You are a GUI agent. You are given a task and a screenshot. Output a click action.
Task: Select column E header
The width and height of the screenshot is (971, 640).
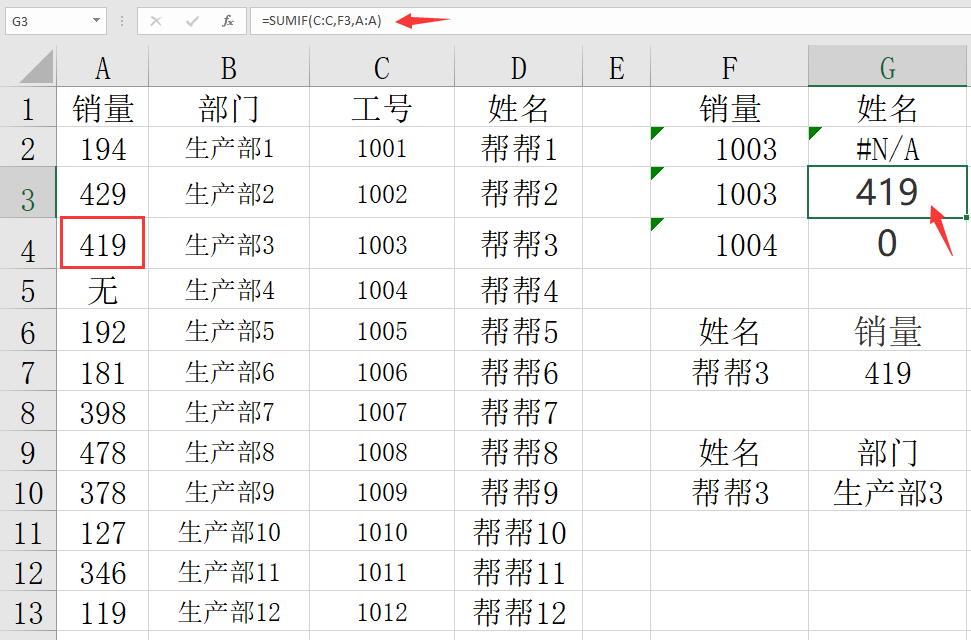click(616, 67)
